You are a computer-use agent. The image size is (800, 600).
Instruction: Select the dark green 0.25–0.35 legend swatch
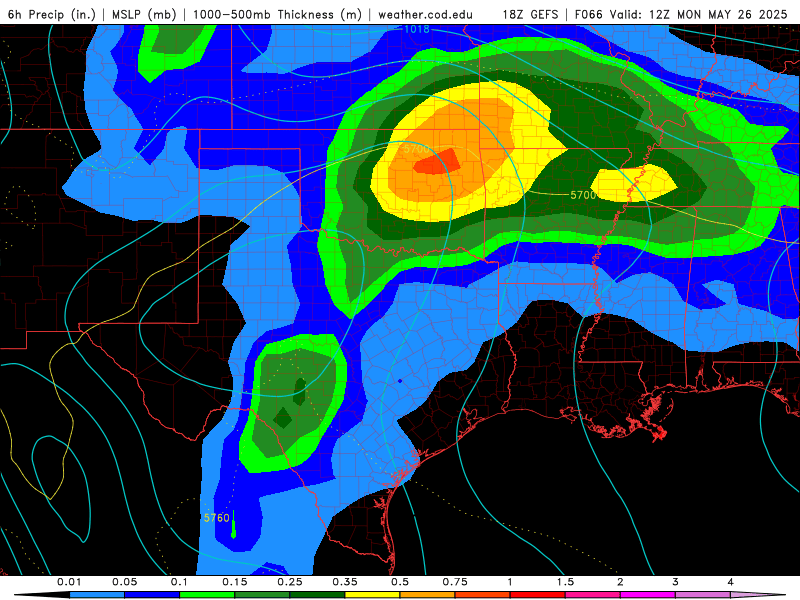click(317, 594)
